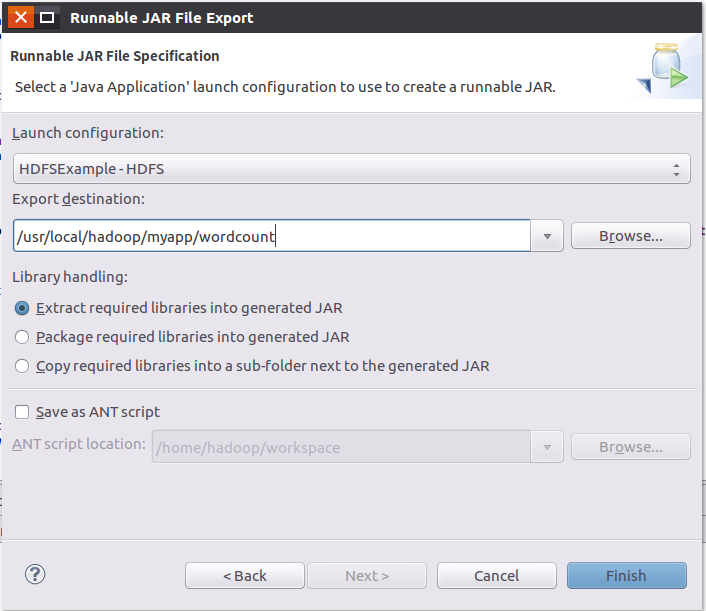Expand the Export destination dropdown arrow
Viewport: 706px width, 611px height.
coord(547,237)
